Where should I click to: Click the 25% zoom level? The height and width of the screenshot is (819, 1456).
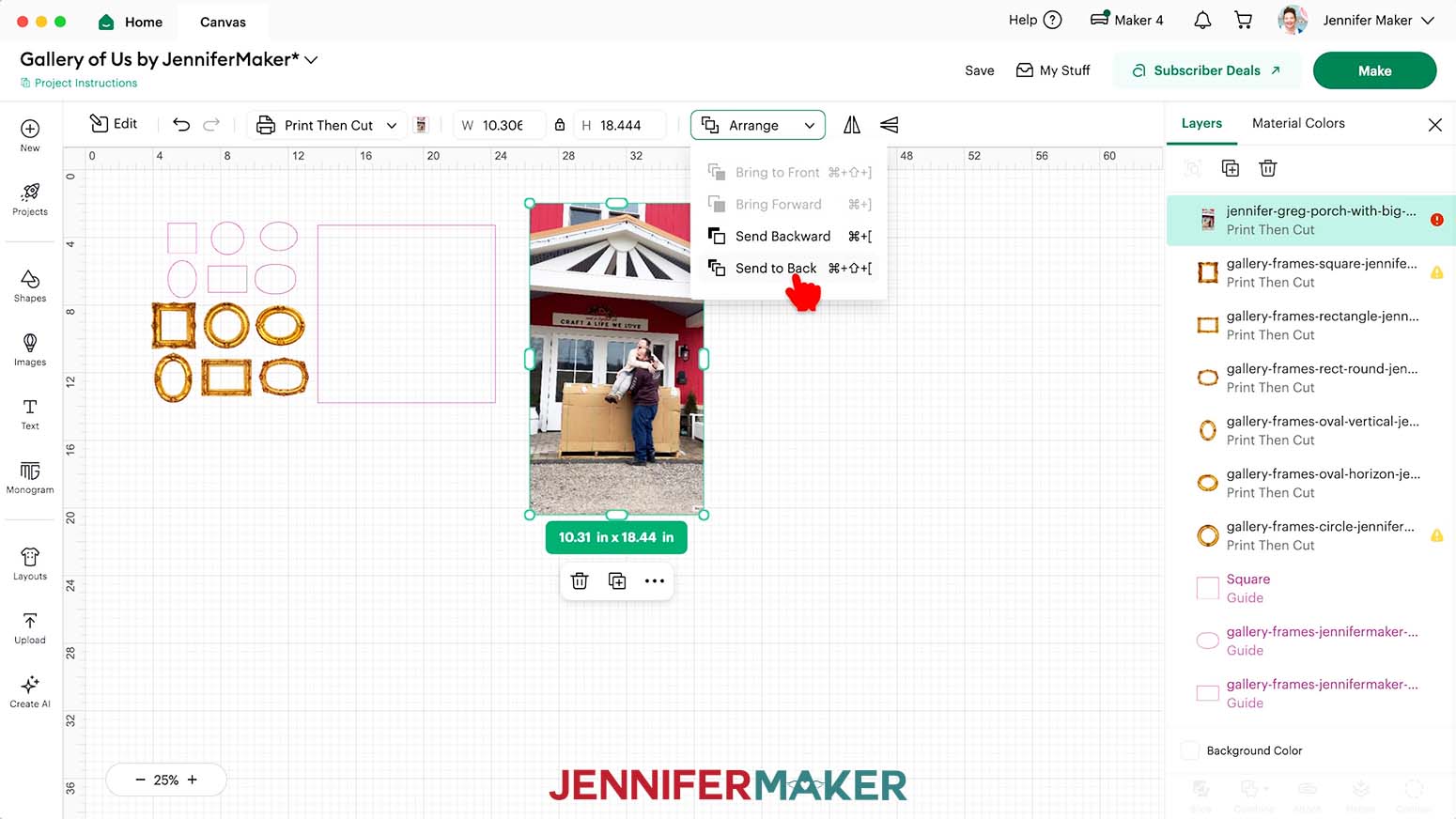point(166,780)
